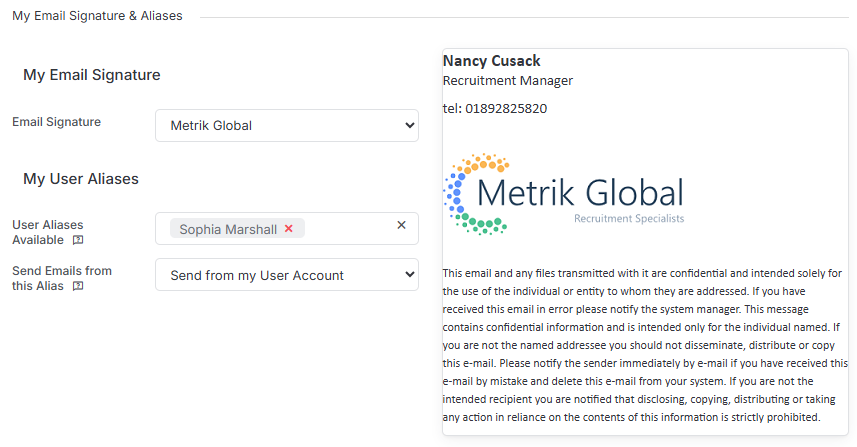Click the confidentiality disclaimer paragraph in the signature
857x447 pixels.
pyautogui.click(x=645, y=345)
